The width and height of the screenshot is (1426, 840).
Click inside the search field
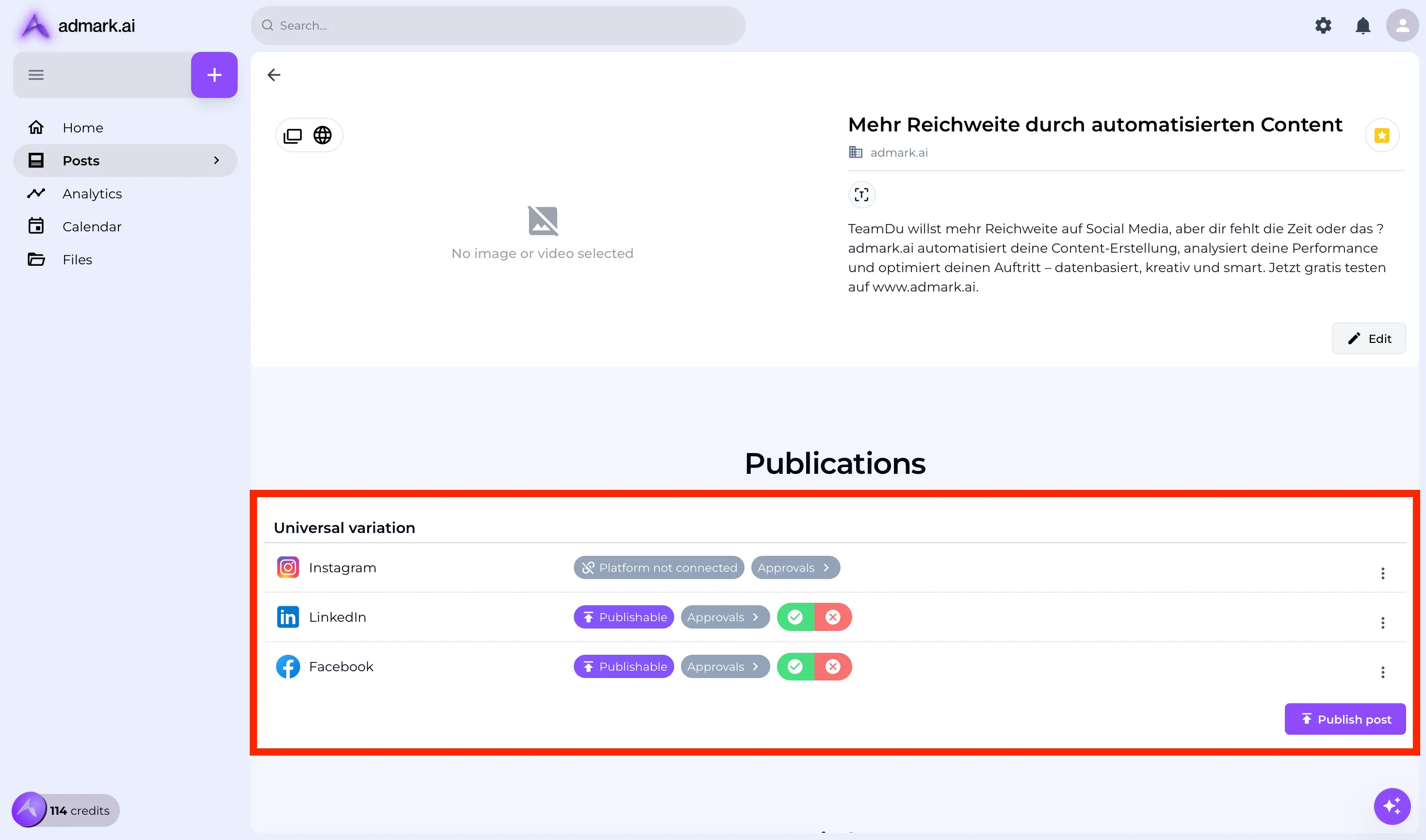pos(497,25)
